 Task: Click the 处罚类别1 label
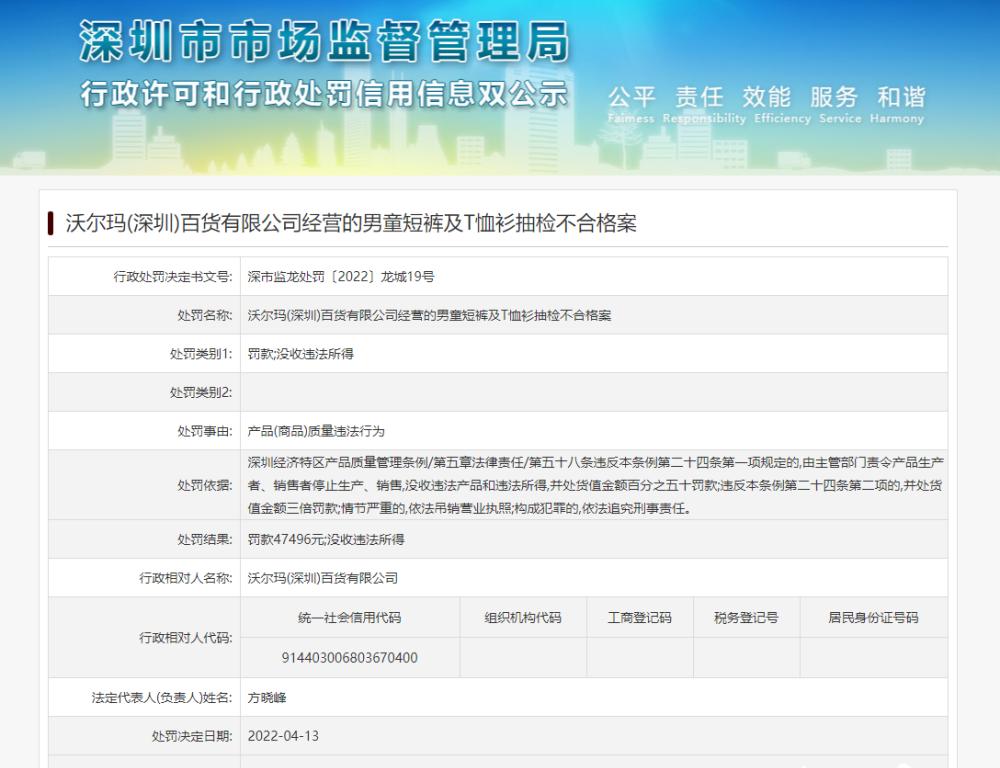coord(201,354)
